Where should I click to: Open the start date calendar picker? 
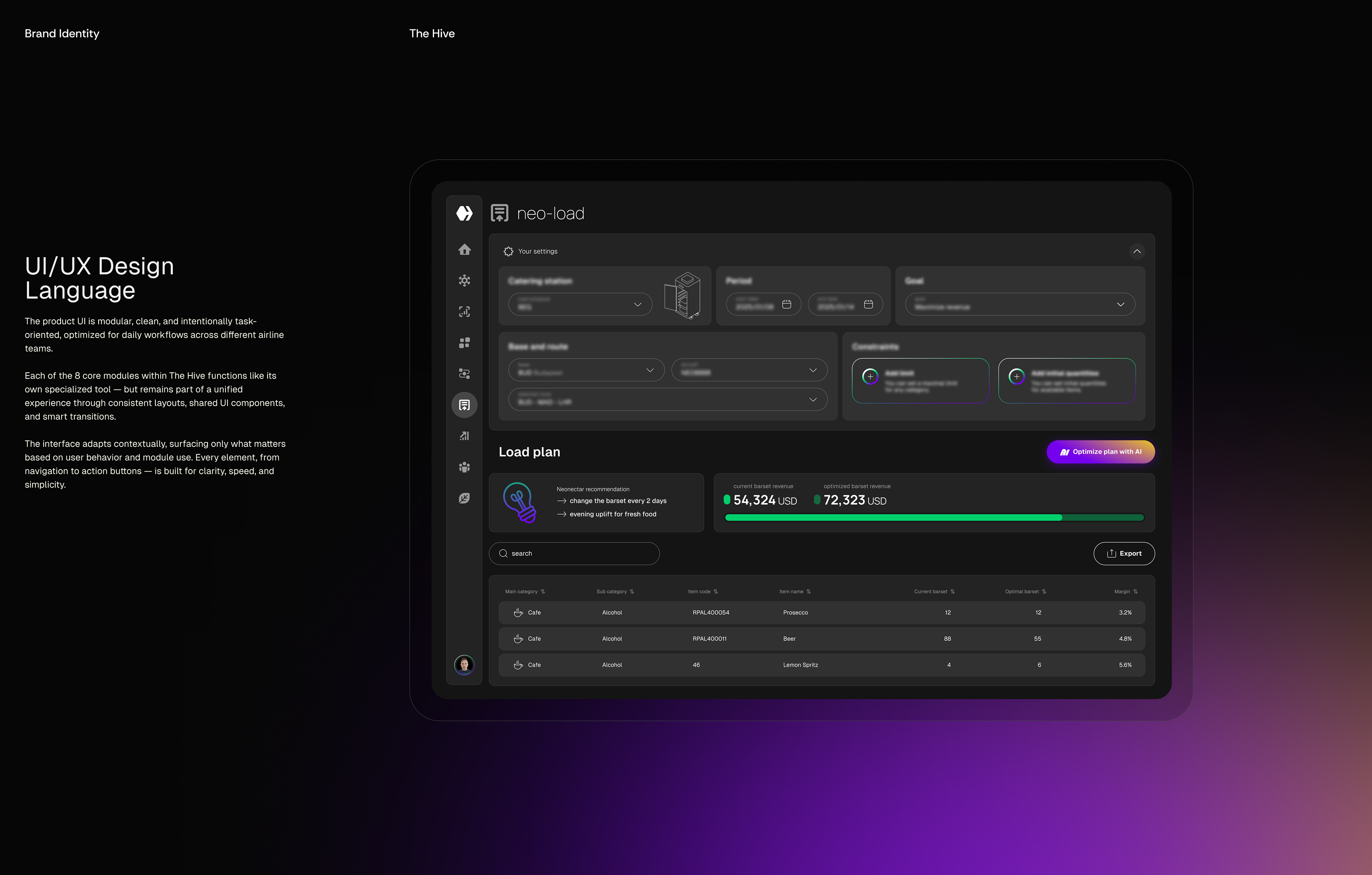click(786, 304)
